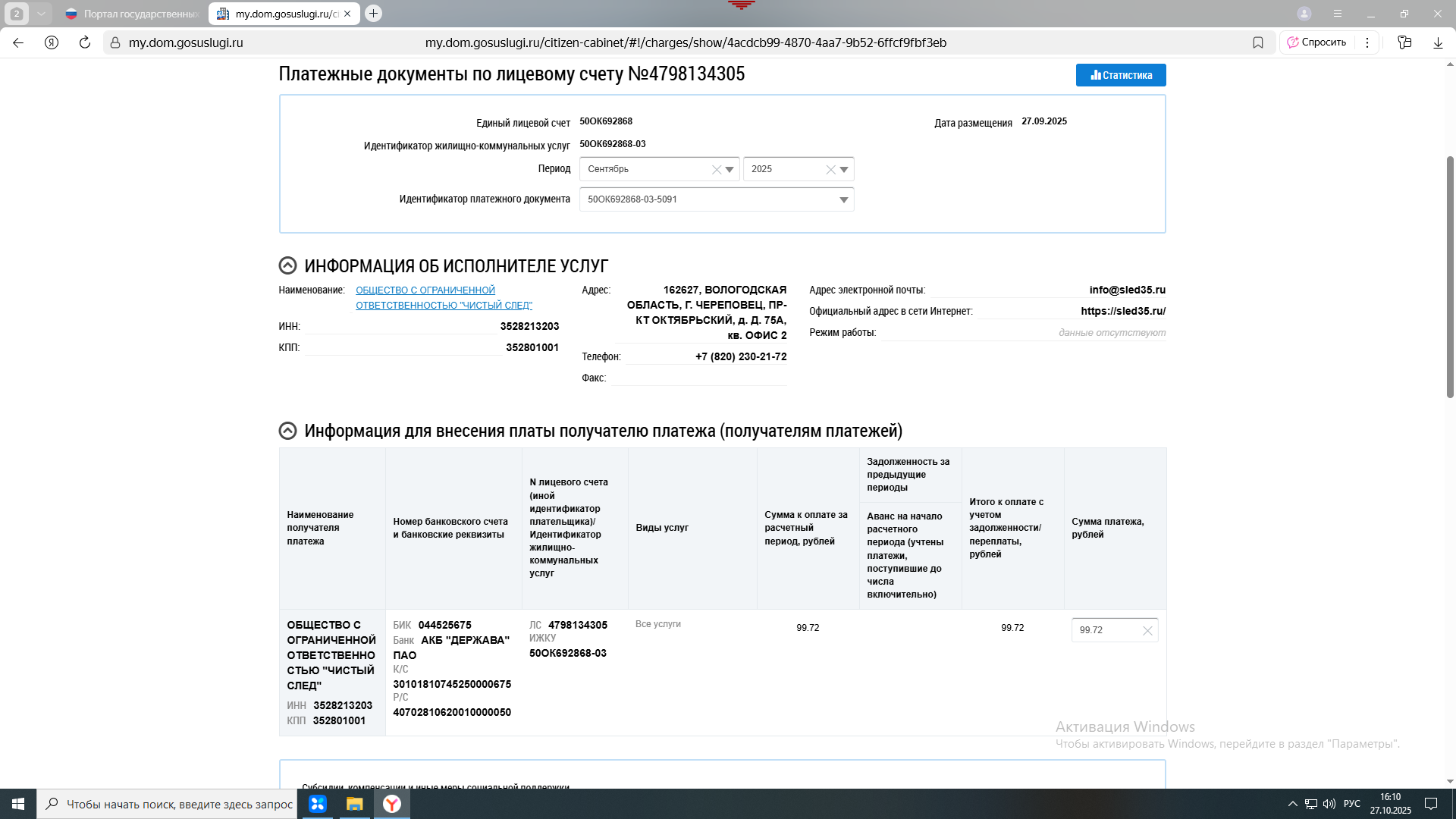
Task: Click the Статистика button
Action: click(x=1120, y=75)
